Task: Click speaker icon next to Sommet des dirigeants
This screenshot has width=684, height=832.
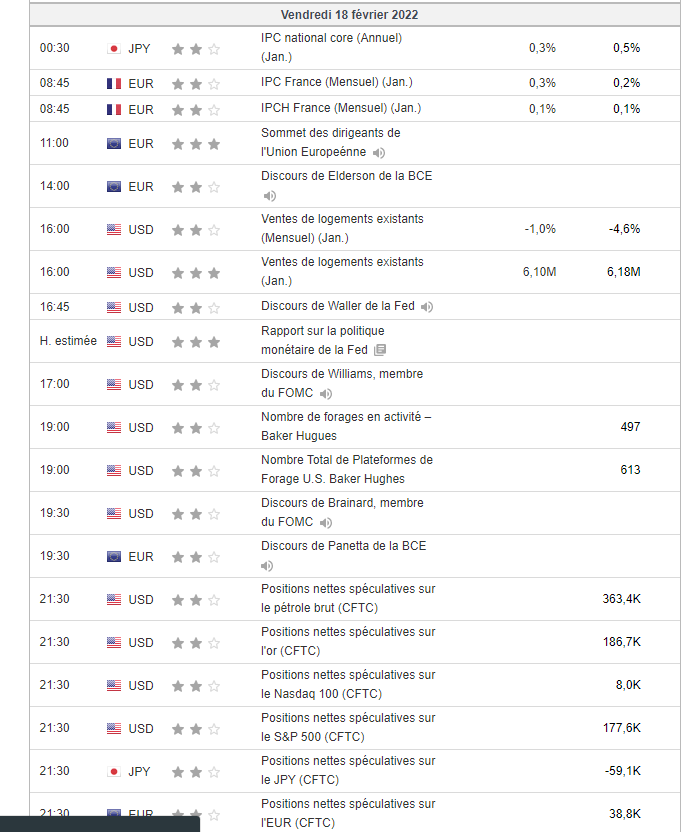Action: 379,153
